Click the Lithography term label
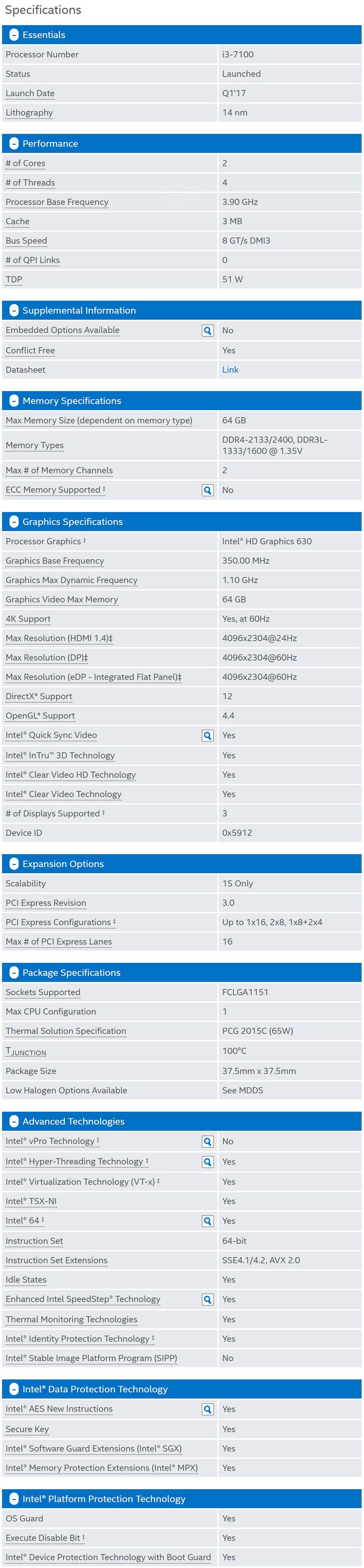The width and height of the screenshot is (364, 1568). [29, 113]
